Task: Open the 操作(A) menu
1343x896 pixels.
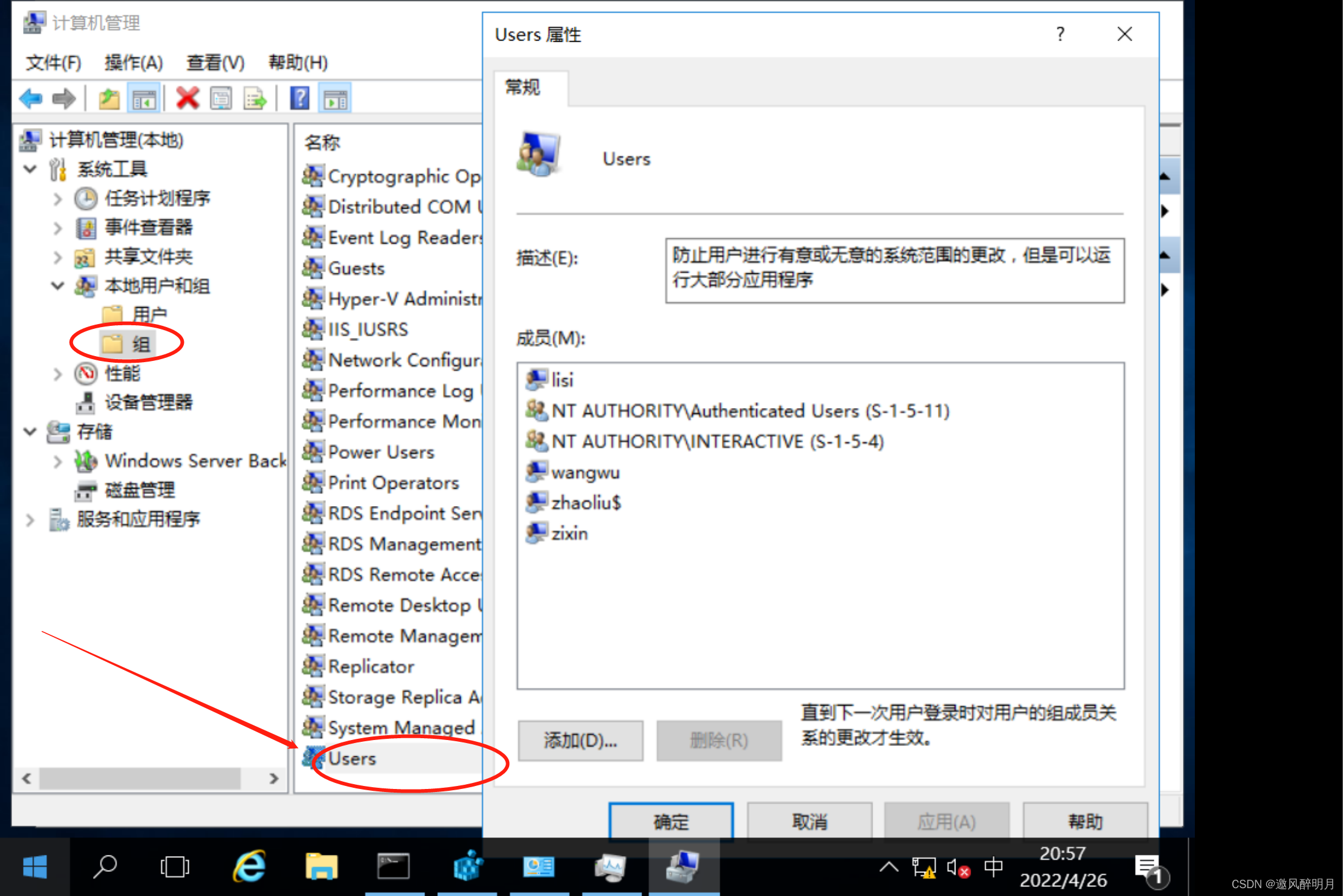Action: point(133,62)
